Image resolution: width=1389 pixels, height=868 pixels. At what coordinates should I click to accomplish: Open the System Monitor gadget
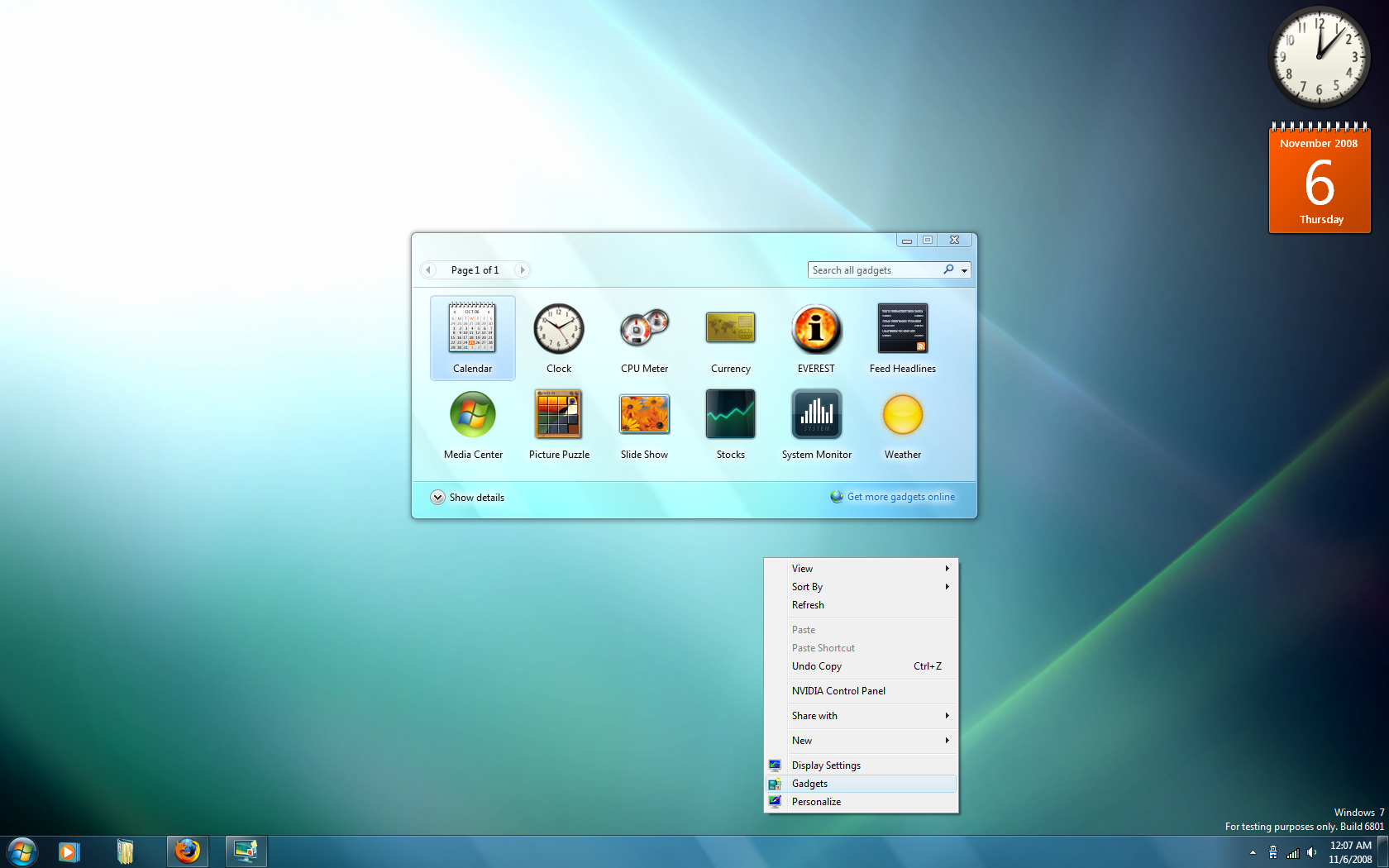click(816, 423)
